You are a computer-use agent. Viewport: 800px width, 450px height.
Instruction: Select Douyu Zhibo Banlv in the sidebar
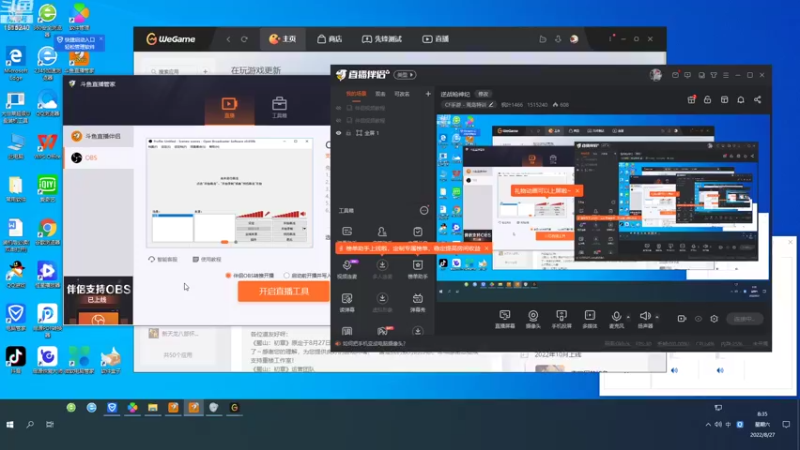click(x=98, y=136)
